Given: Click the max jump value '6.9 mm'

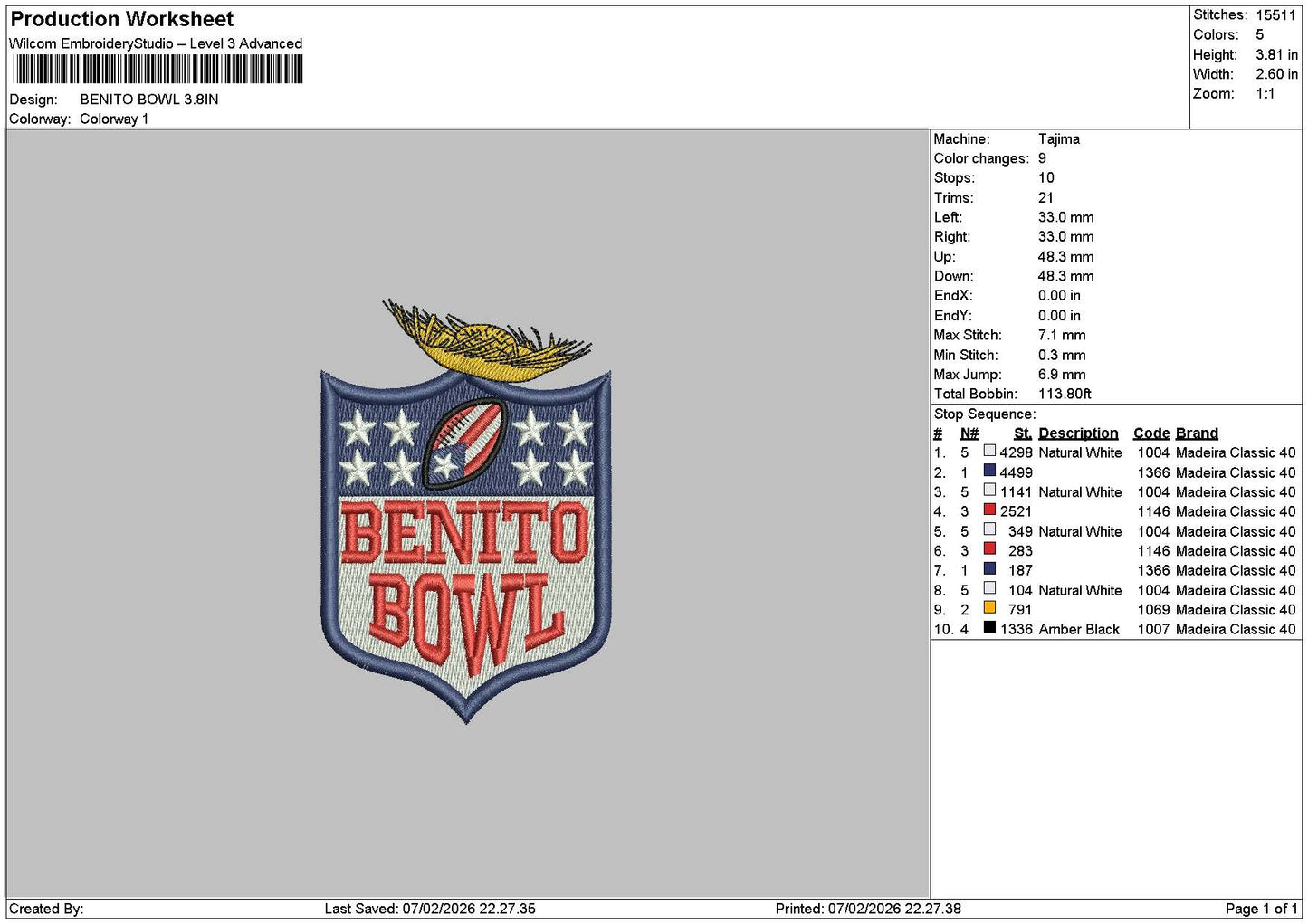Looking at the screenshot, I should coord(1062,375).
